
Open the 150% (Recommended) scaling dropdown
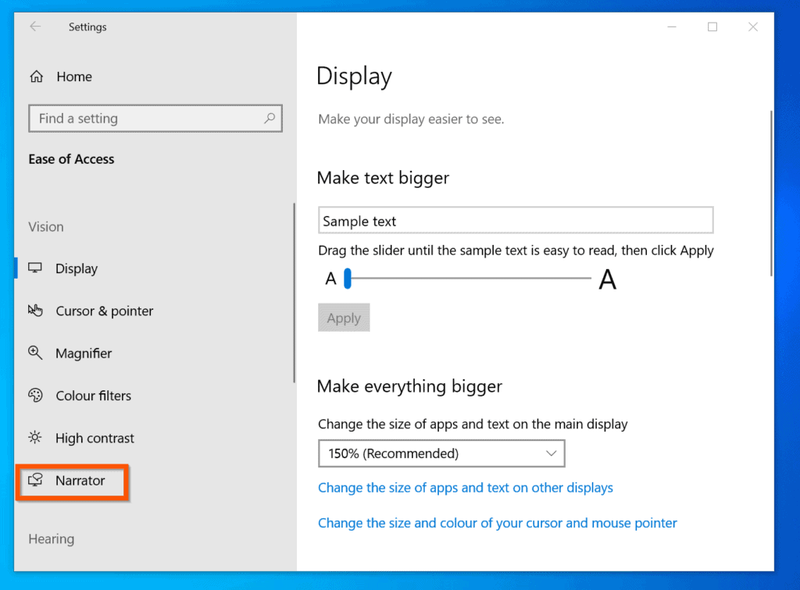click(x=441, y=453)
